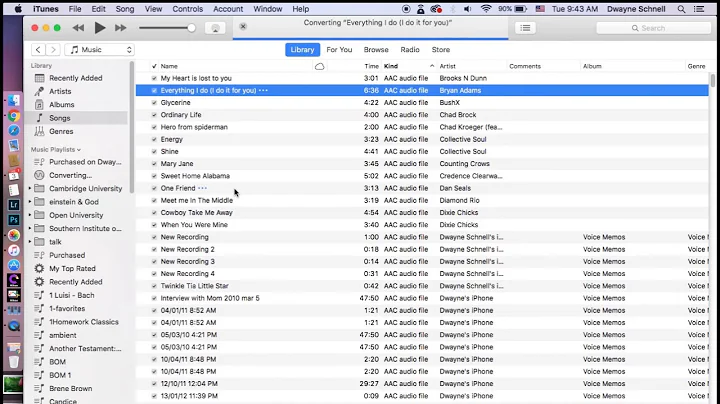
Task: Select Albums in the sidebar
Action: tap(62, 105)
